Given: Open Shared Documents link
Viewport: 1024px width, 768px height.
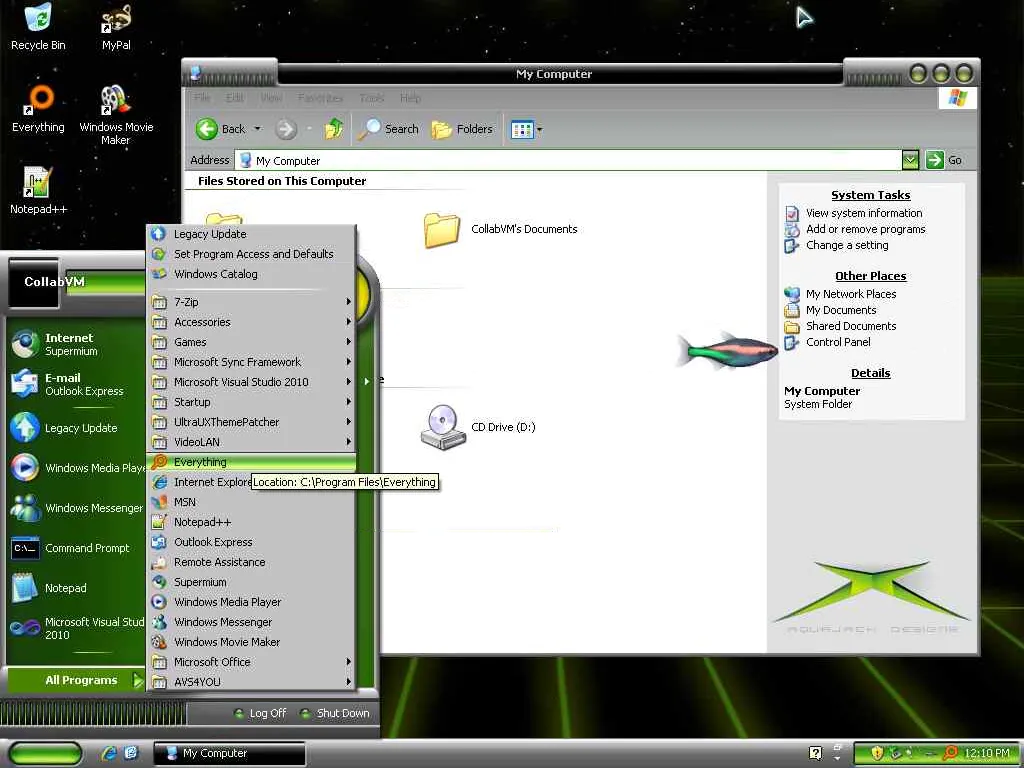Looking at the screenshot, I should [x=850, y=326].
